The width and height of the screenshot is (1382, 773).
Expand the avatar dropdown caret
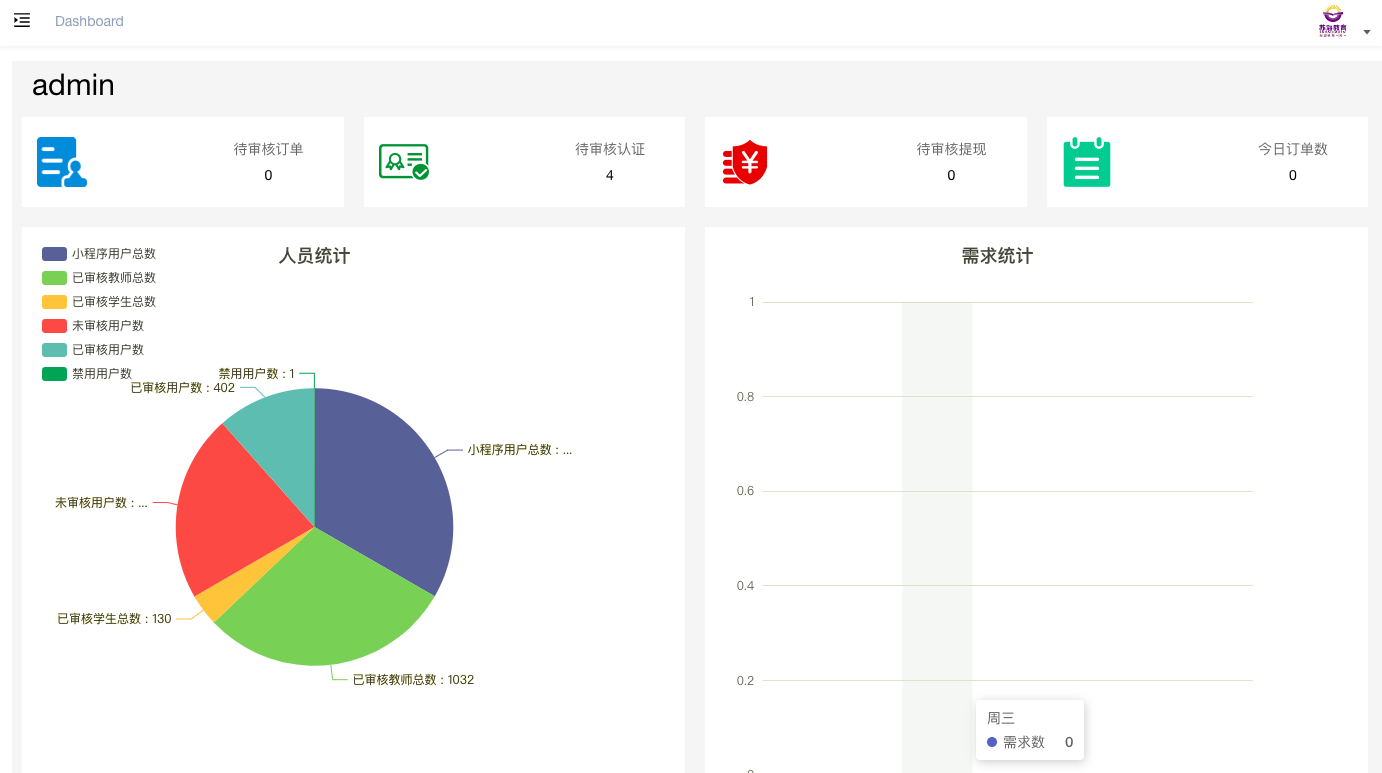[x=1367, y=32]
